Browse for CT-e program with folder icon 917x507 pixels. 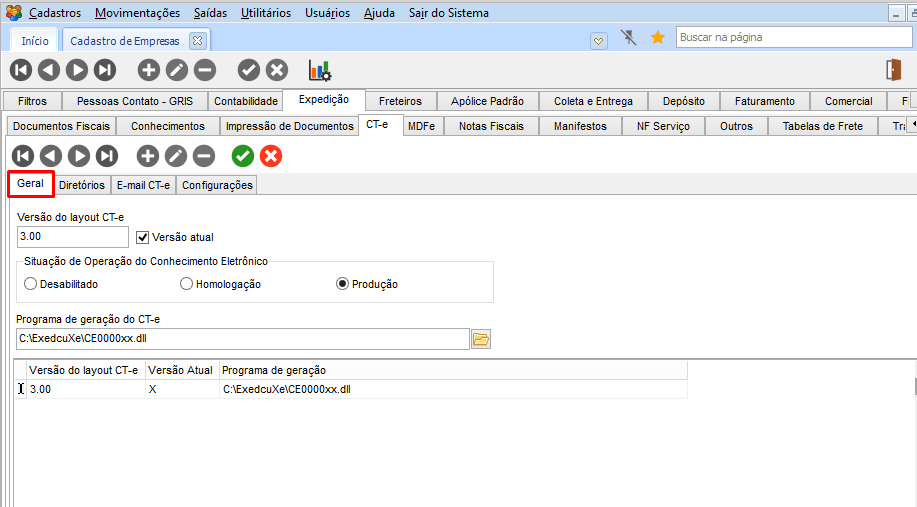481,339
